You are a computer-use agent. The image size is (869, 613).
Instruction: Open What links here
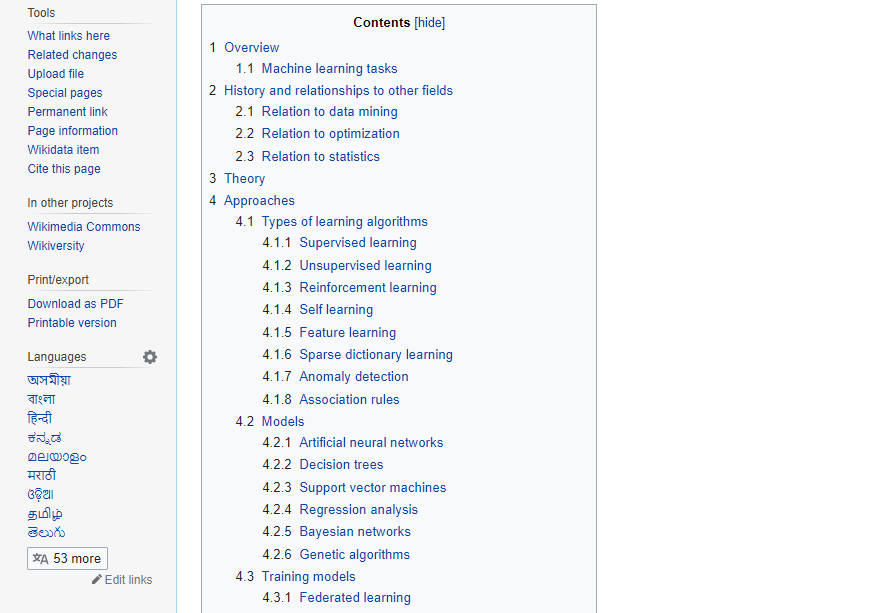pyautogui.click(x=69, y=36)
